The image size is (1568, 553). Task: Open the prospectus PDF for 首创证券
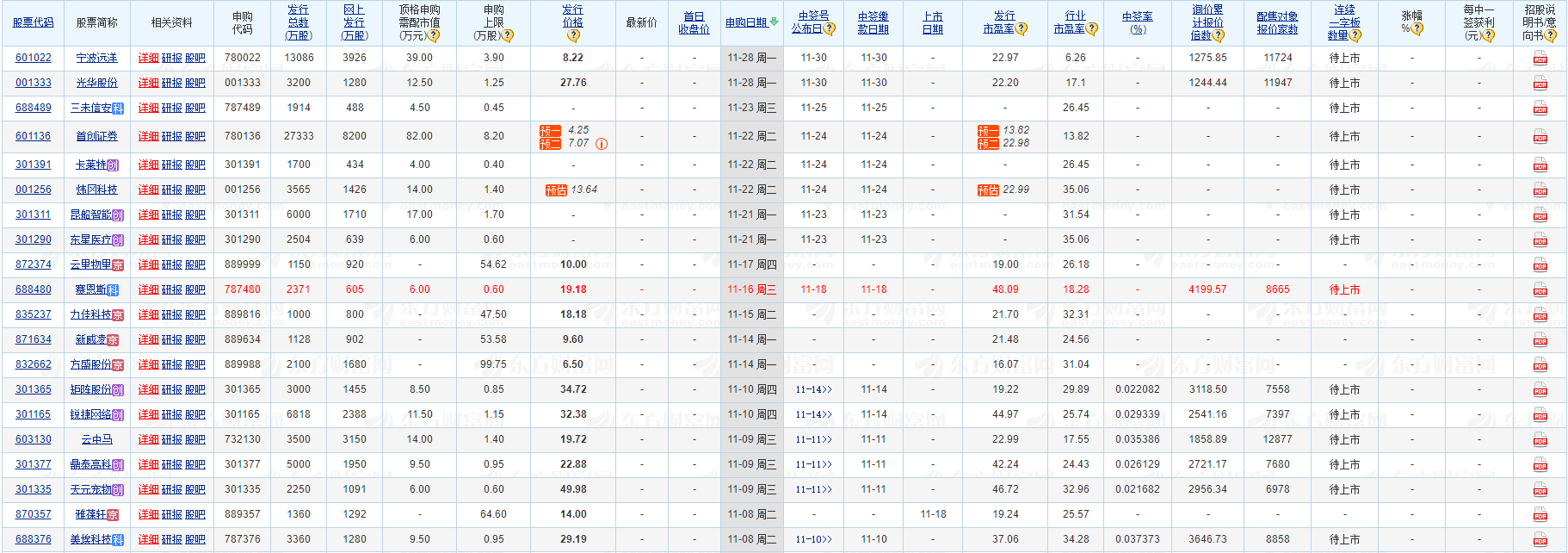coord(1540,137)
